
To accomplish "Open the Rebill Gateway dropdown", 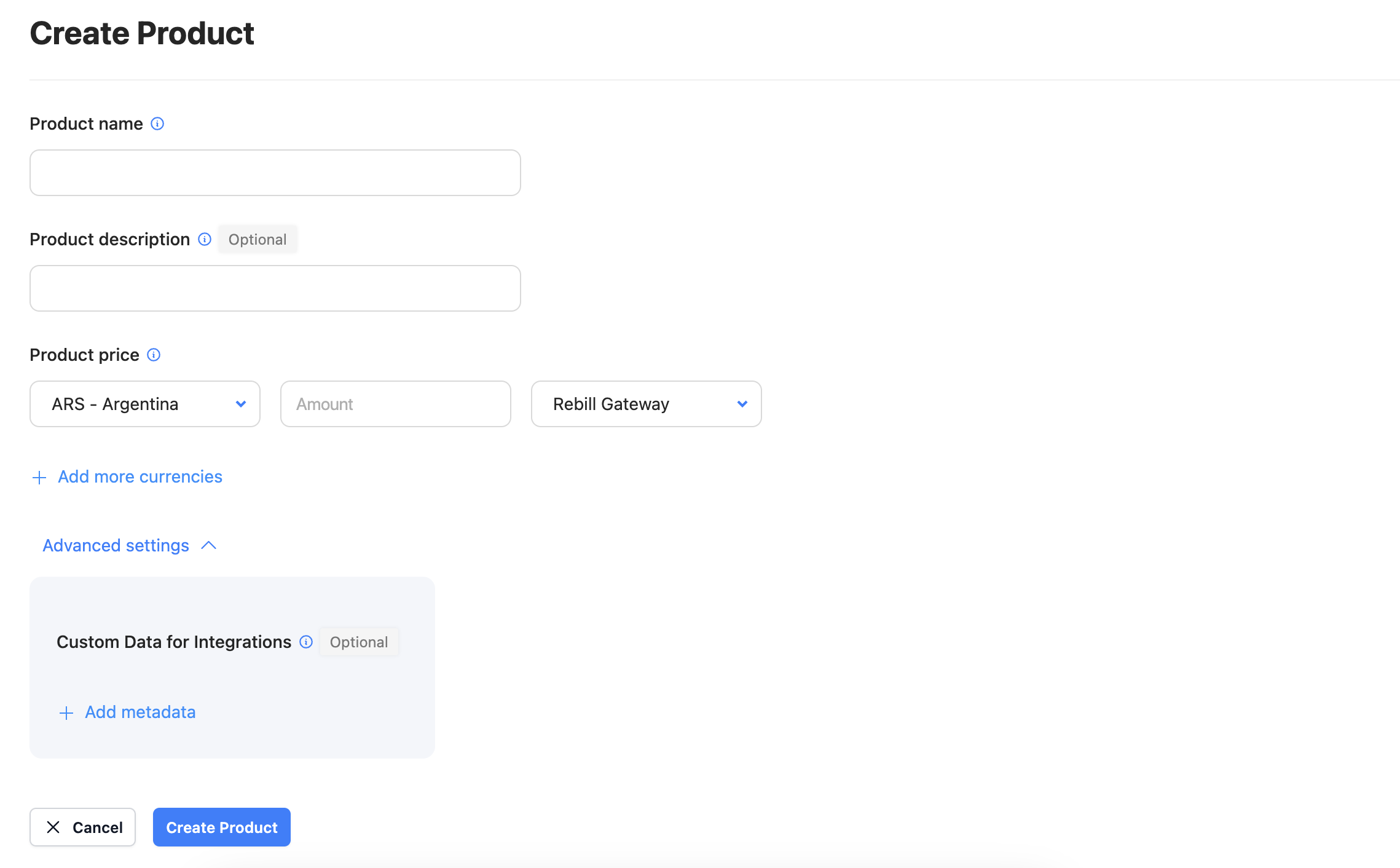I will coord(646,404).
